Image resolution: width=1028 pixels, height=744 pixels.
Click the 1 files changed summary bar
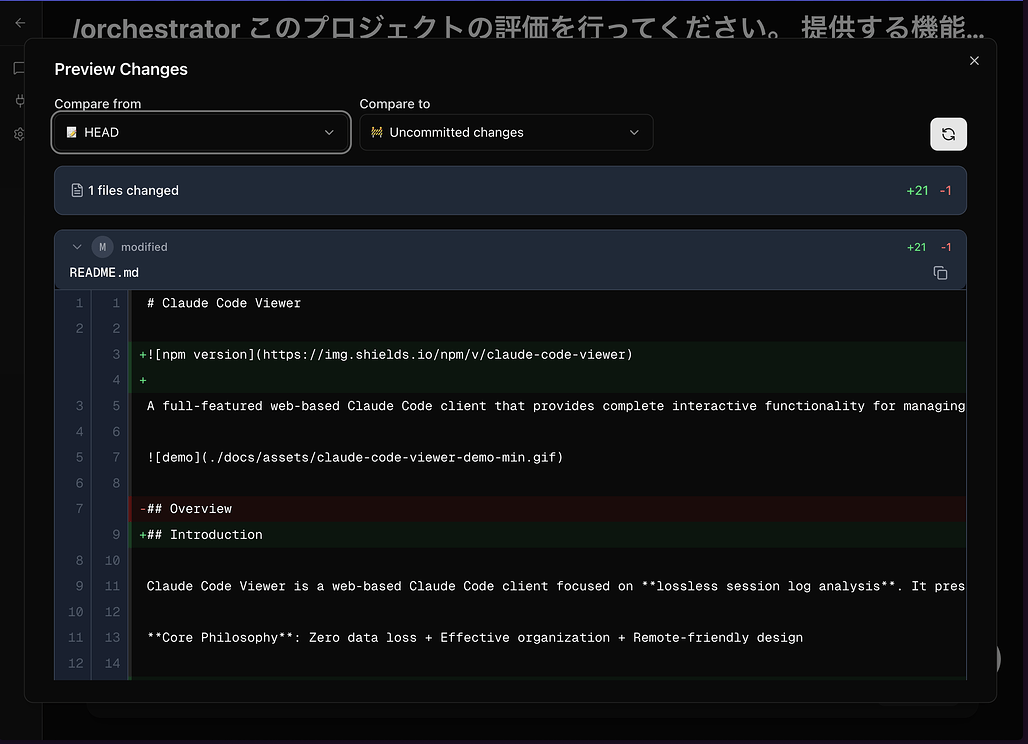click(x=510, y=190)
